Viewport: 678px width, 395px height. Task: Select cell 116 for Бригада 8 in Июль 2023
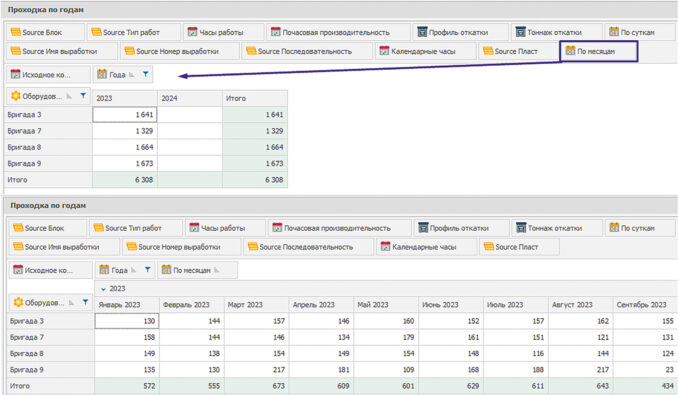tap(516, 354)
